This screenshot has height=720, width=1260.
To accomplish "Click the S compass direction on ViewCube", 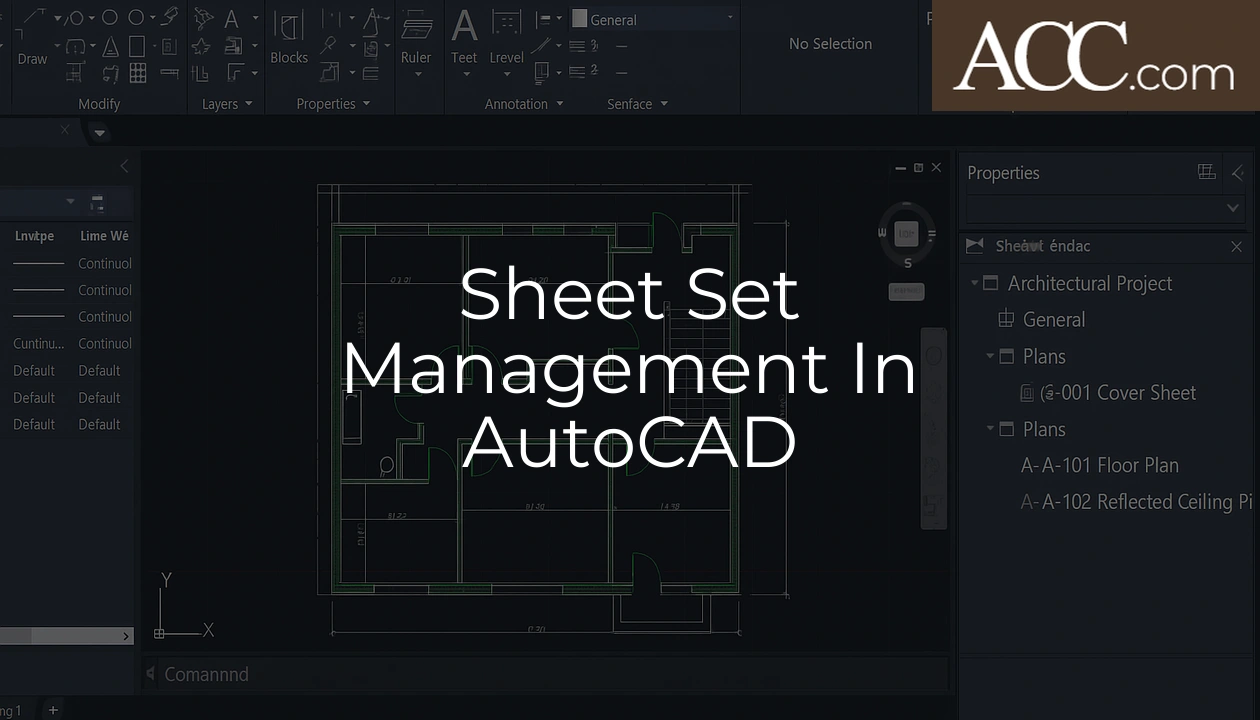I will pos(908,263).
